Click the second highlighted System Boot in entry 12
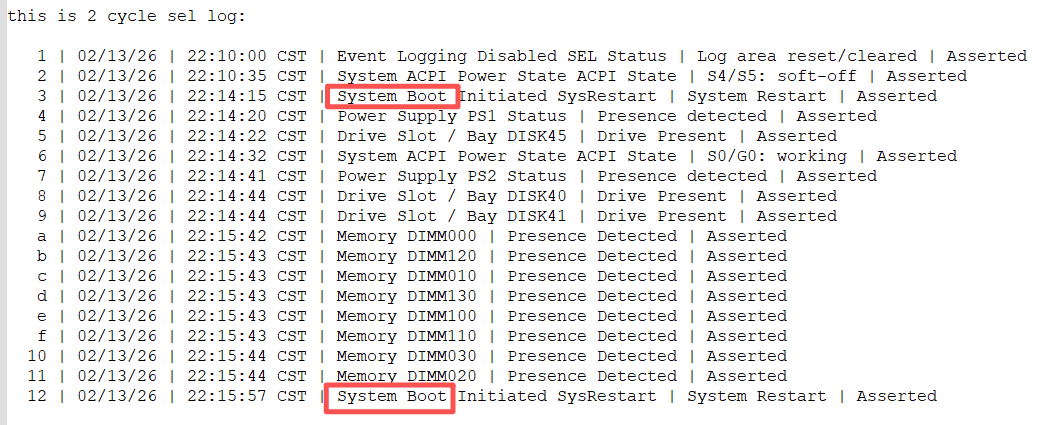 point(391,396)
